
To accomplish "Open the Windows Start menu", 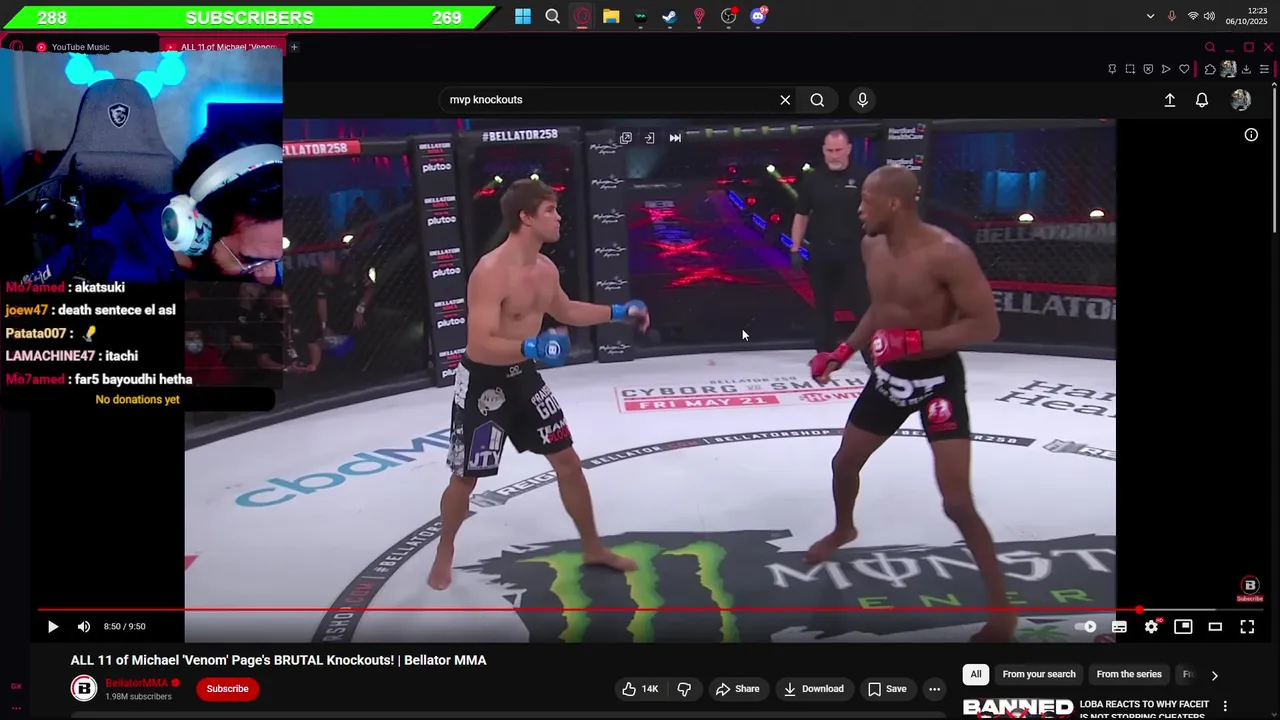I will [x=523, y=16].
